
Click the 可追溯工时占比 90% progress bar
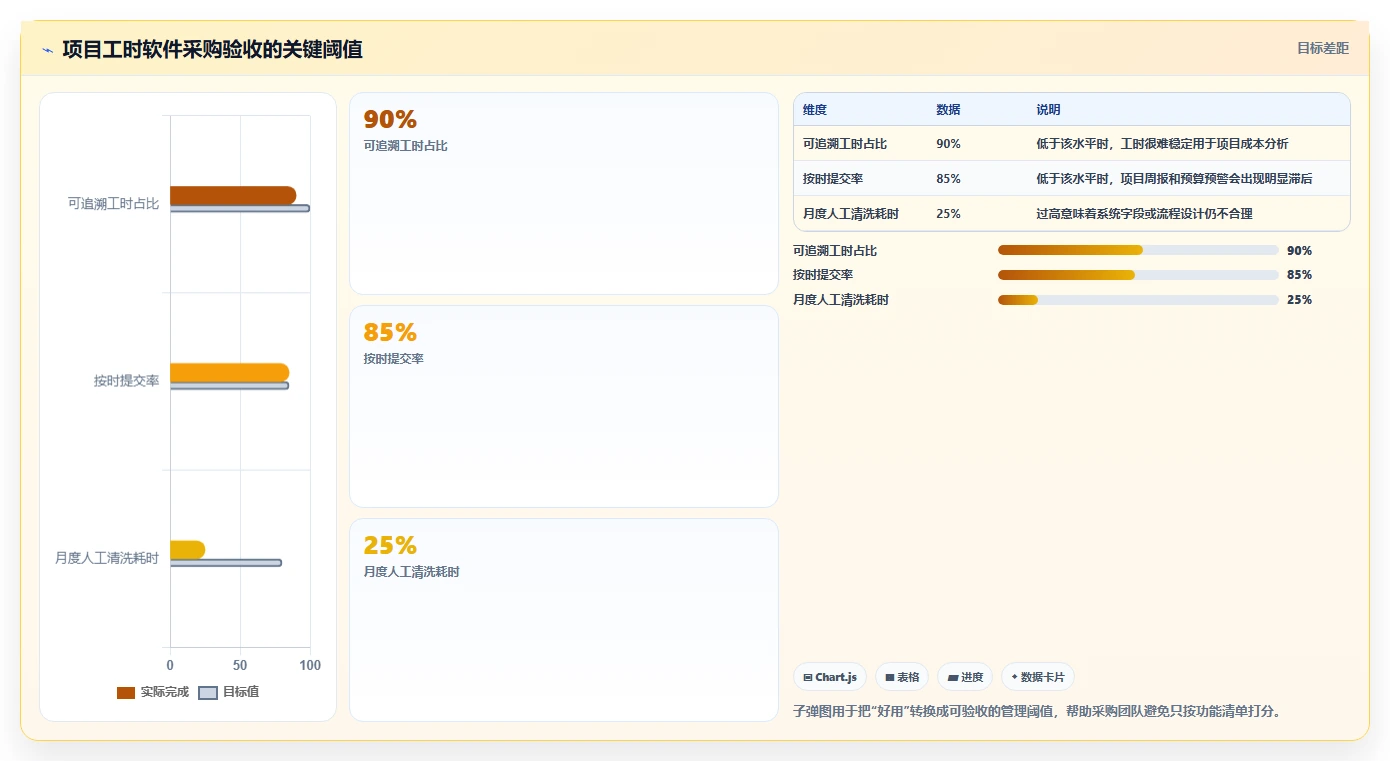(x=1138, y=250)
